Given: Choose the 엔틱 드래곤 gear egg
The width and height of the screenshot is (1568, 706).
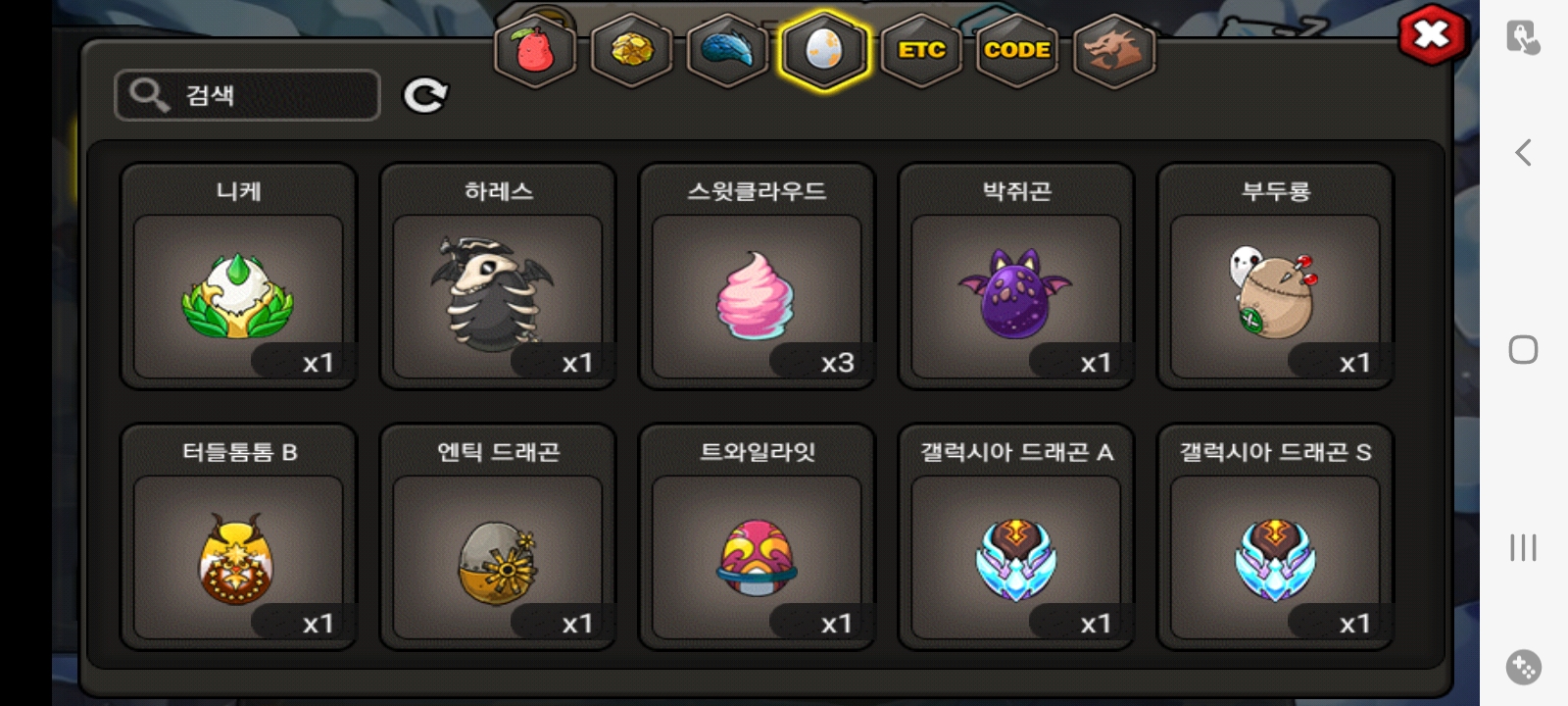Looking at the screenshot, I should click(x=498, y=537).
